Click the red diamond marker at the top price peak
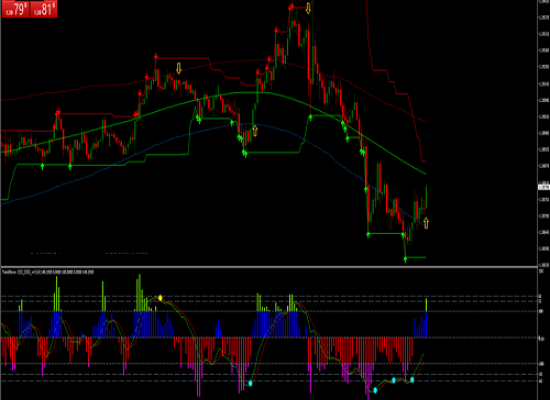 tap(291, 7)
